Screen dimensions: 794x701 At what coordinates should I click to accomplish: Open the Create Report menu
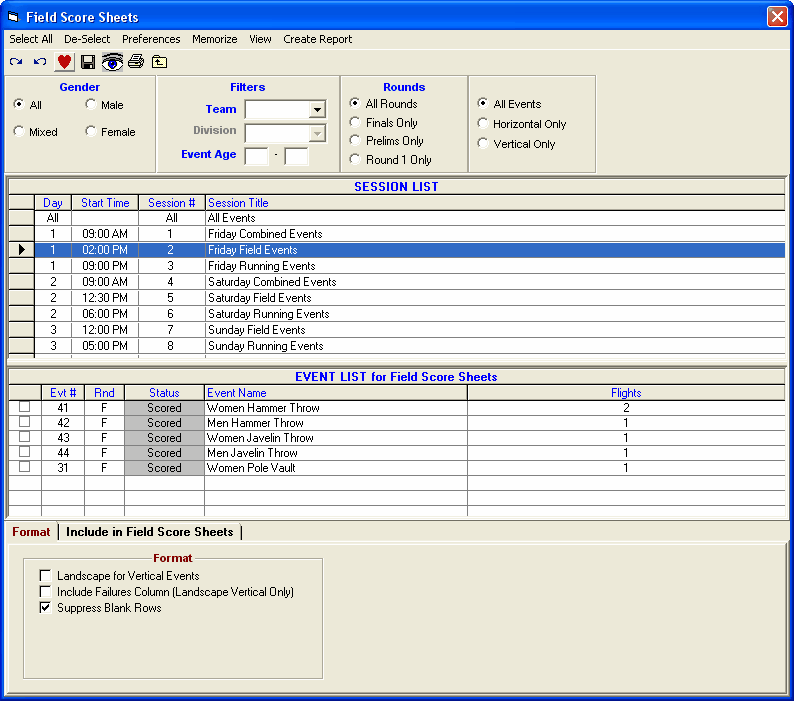tap(317, 39)
